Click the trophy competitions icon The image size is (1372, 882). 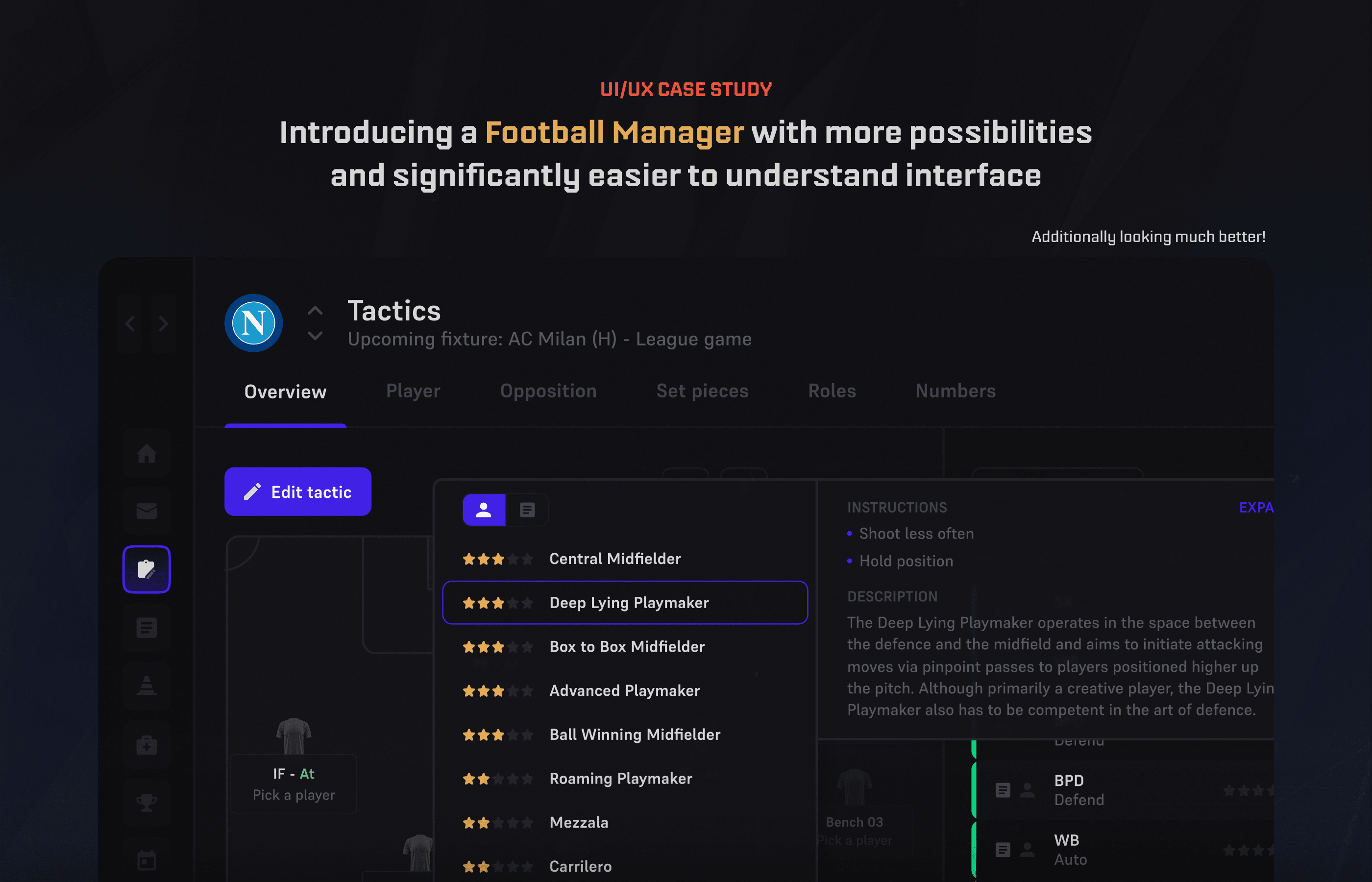(147, 803)
